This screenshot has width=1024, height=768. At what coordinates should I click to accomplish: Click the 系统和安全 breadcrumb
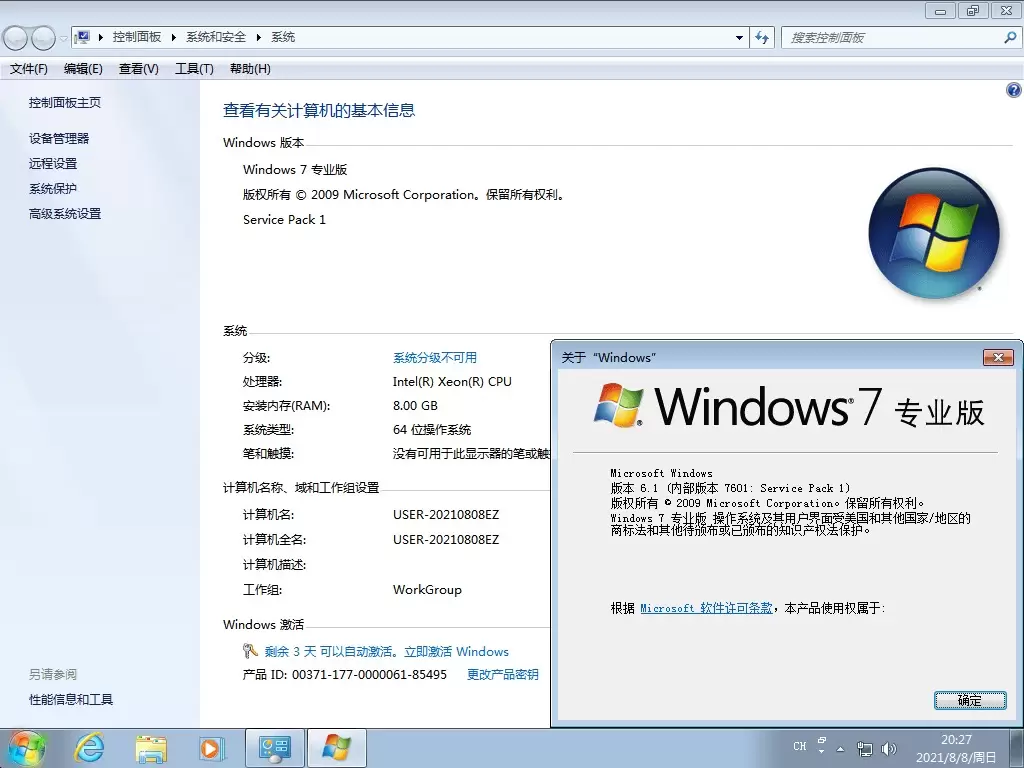pos(216,37)
